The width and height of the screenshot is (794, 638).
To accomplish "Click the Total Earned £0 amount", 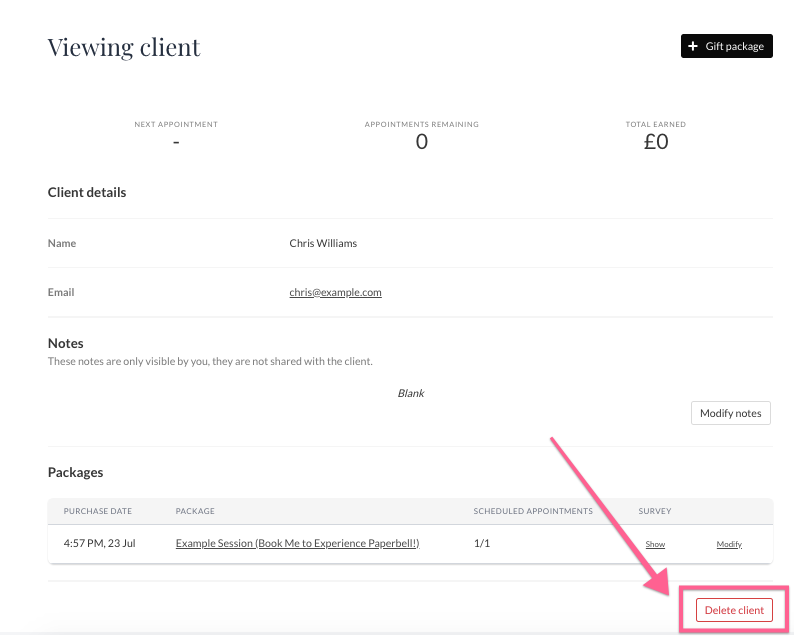I will pyautogui.click(x=655, y=142).
